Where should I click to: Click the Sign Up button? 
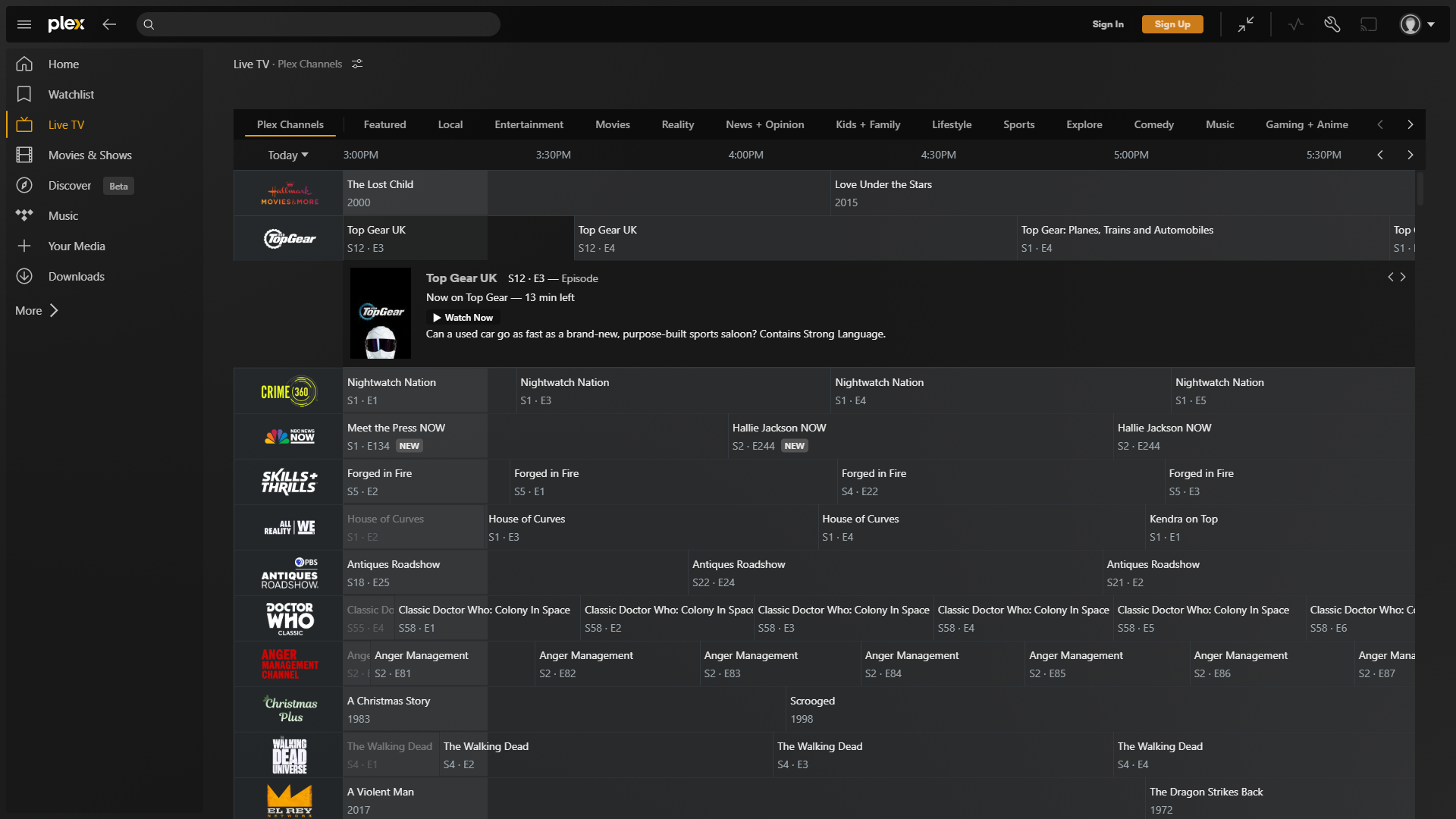pos(1172,24)
